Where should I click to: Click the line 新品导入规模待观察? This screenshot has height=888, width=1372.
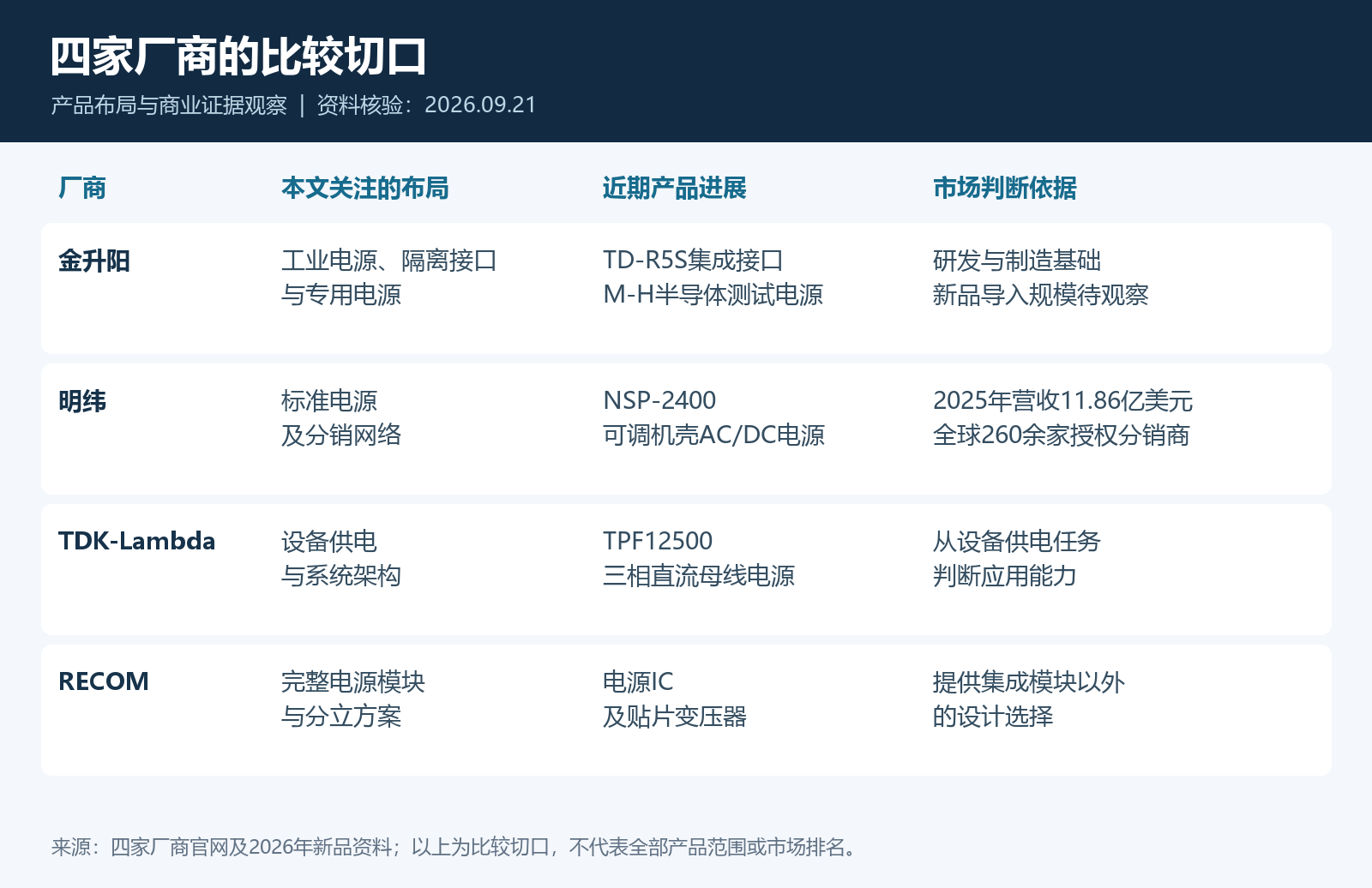tap(1041, 295)
